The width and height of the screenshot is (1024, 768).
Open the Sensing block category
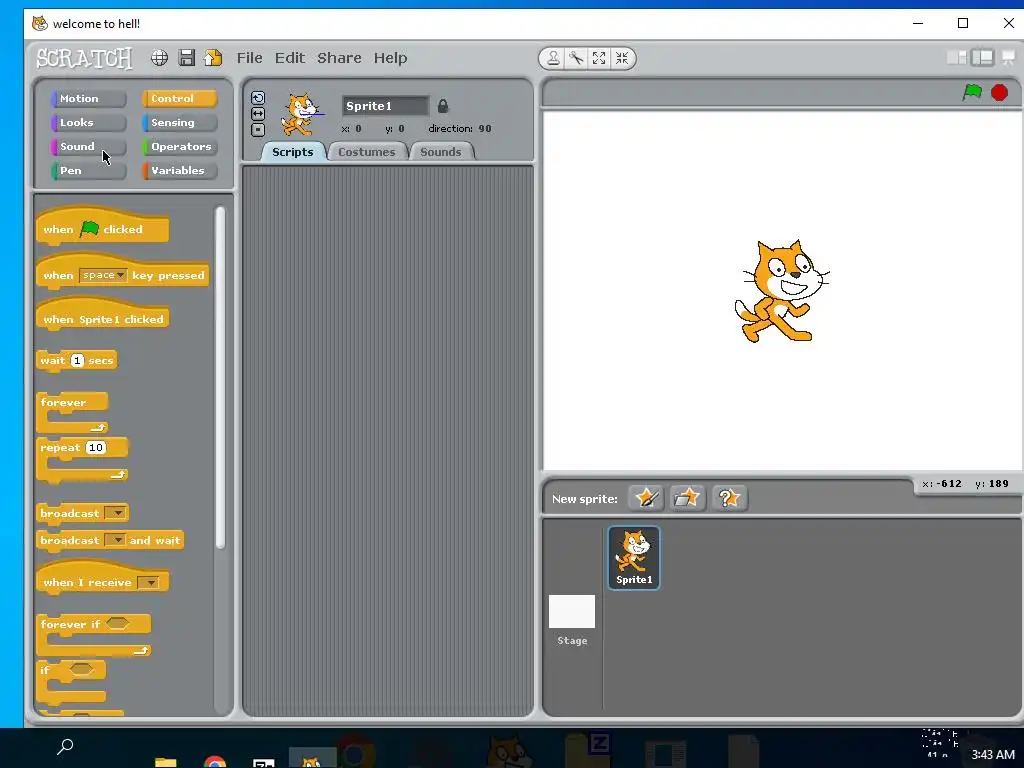(180, 123)
